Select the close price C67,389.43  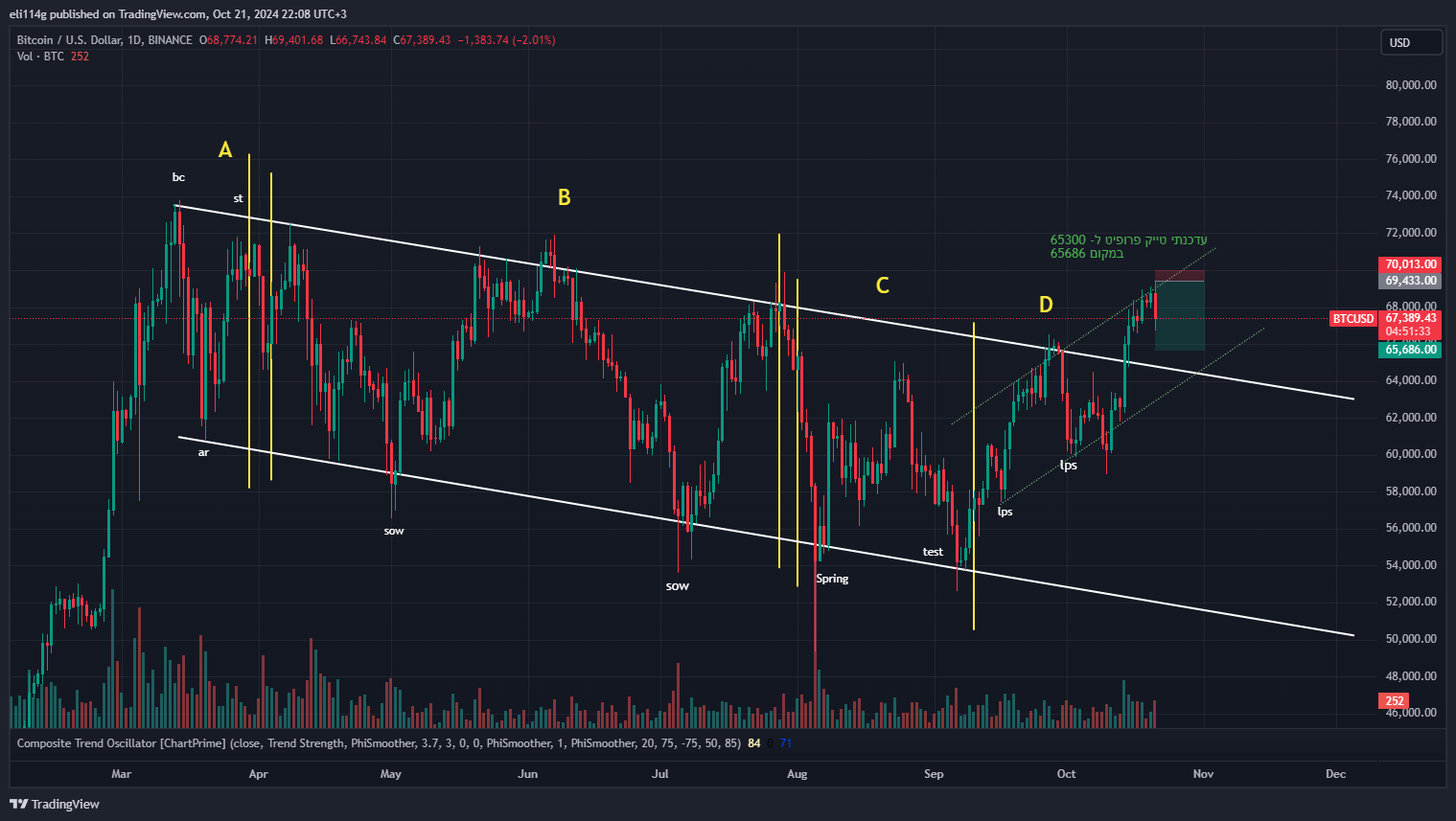point(422,40)
